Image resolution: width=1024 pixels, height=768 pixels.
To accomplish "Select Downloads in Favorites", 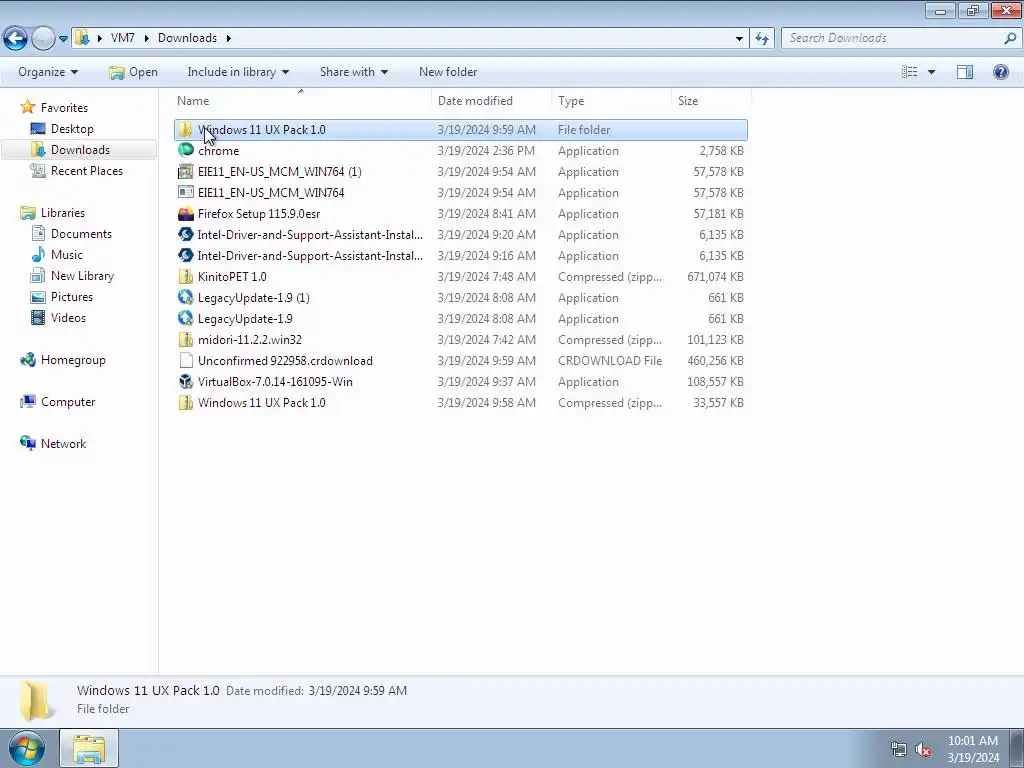I will [80, 150].
